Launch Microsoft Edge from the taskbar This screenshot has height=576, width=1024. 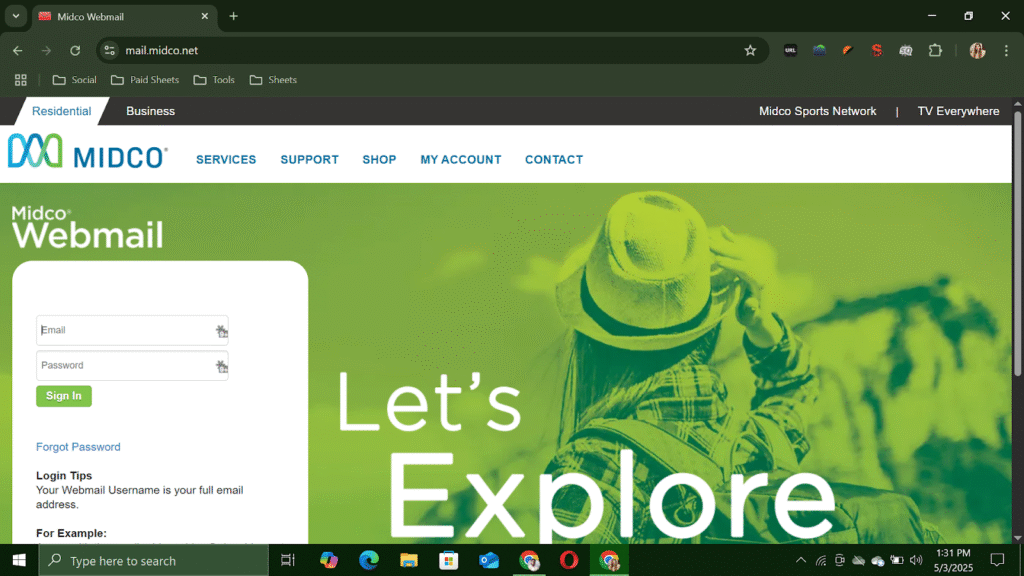tap(369, 560)
